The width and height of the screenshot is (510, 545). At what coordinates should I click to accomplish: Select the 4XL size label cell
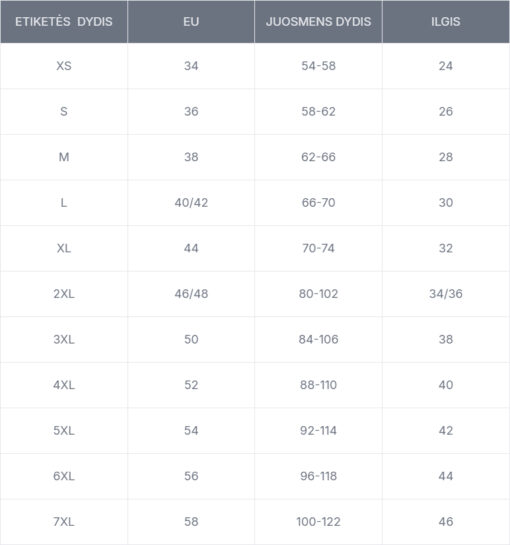pyautogui.click(x=64, y=385)
